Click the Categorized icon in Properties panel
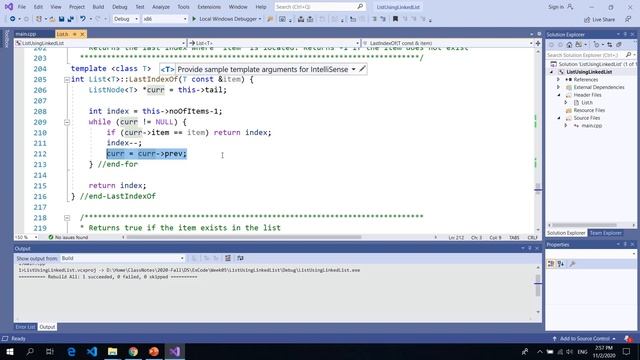This screenshot has height=360, width=640. (x=551, y=264)
